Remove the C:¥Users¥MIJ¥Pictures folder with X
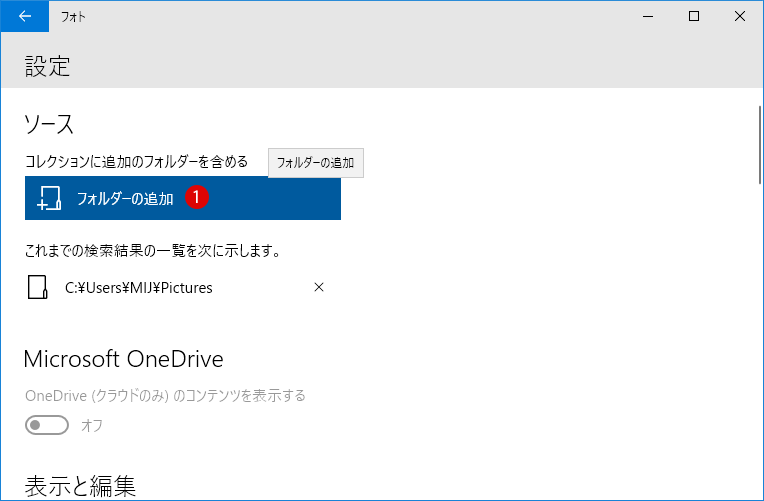Screen dimensions: 764x501 click(x=319, y=287)
